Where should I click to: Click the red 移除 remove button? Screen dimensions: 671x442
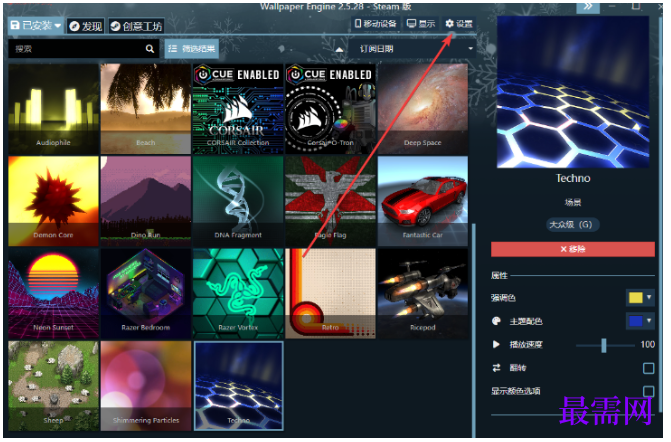(573, 249)
